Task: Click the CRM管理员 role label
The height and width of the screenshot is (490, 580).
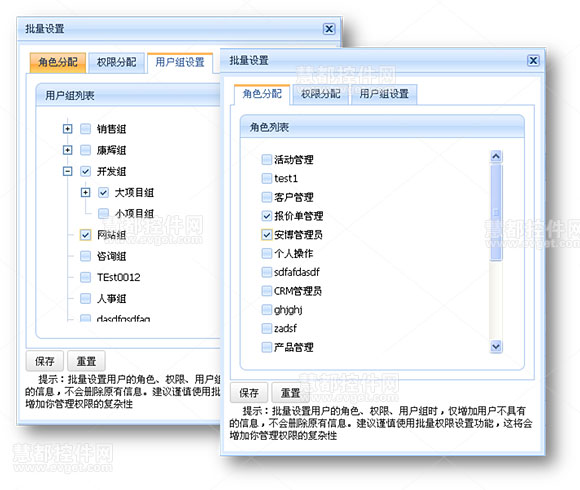Action: [298, 291]
